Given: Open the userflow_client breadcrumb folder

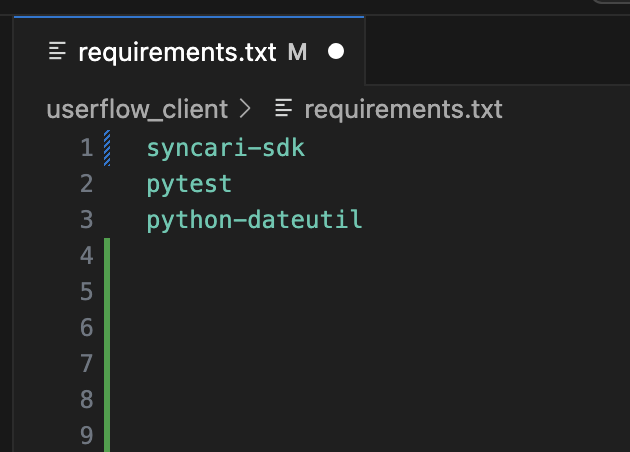Looking at the screenshot, I should coord(137,109).
